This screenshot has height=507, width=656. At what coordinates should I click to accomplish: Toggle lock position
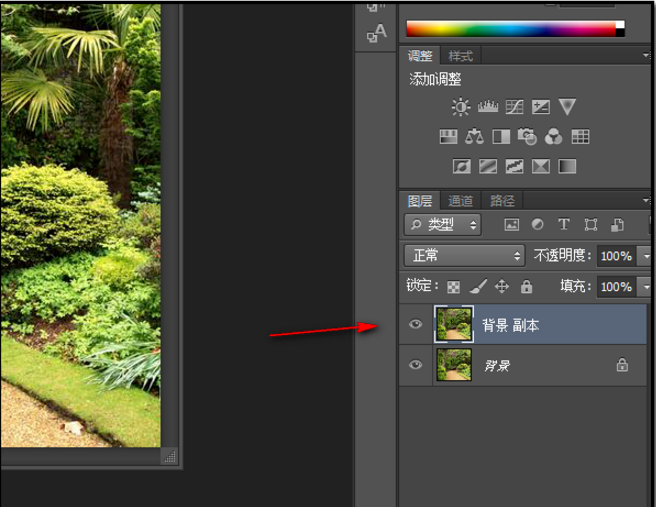pos(502,287)
